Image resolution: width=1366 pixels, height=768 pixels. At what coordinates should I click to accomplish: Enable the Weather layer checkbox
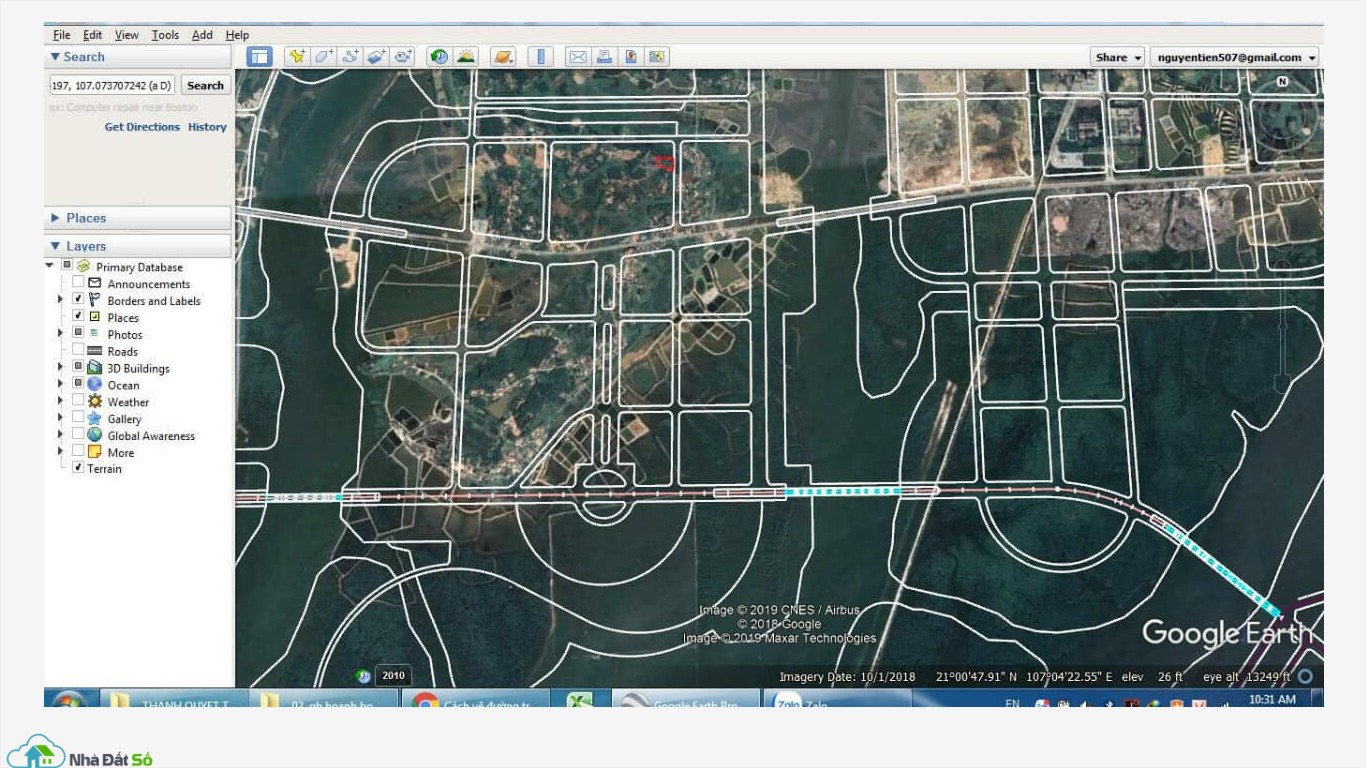click(x=78, y=401)
